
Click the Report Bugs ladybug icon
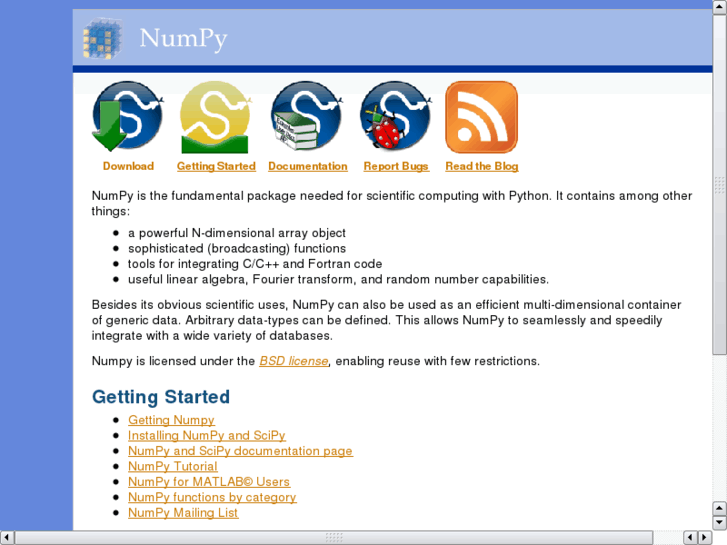pyautogui.click(x=396, y=116)
